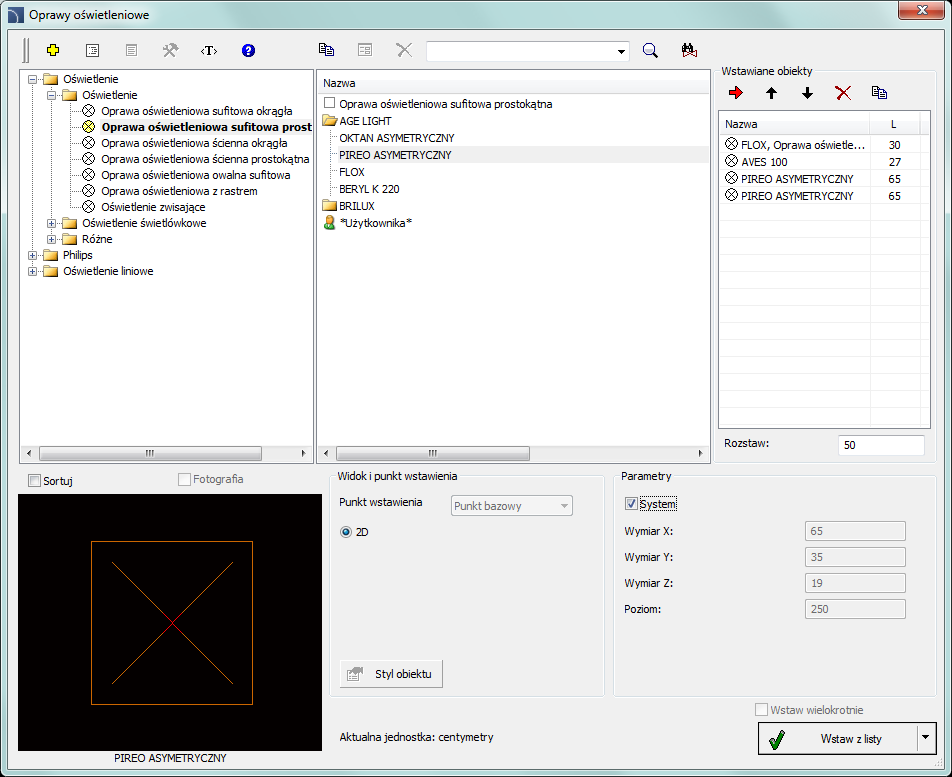Check Oprawa oświetleniowa sufitowa prostokątna checkbox
Screen dimensions: 952x777
(x=330, y=103)
